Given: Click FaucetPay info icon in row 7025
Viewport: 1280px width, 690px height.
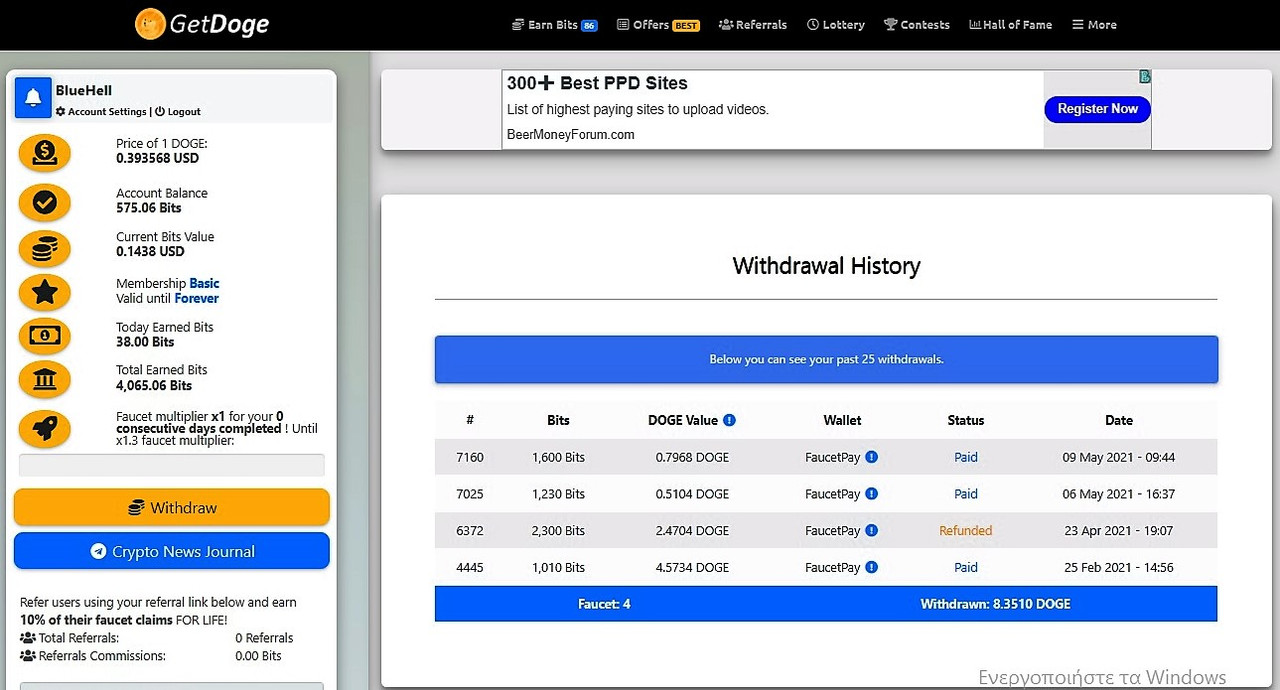Looking at the screenshot, I should [871, 494].
